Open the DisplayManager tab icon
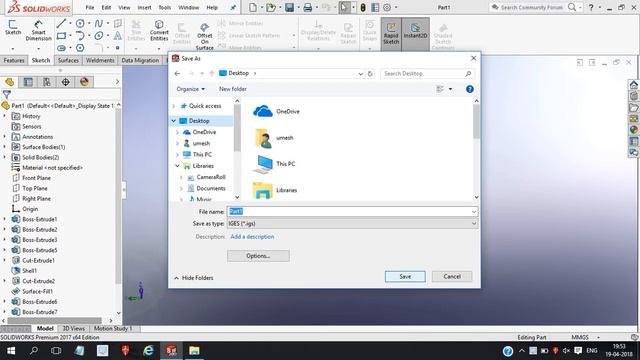This screenshot has height=360, width=640. 84,82
